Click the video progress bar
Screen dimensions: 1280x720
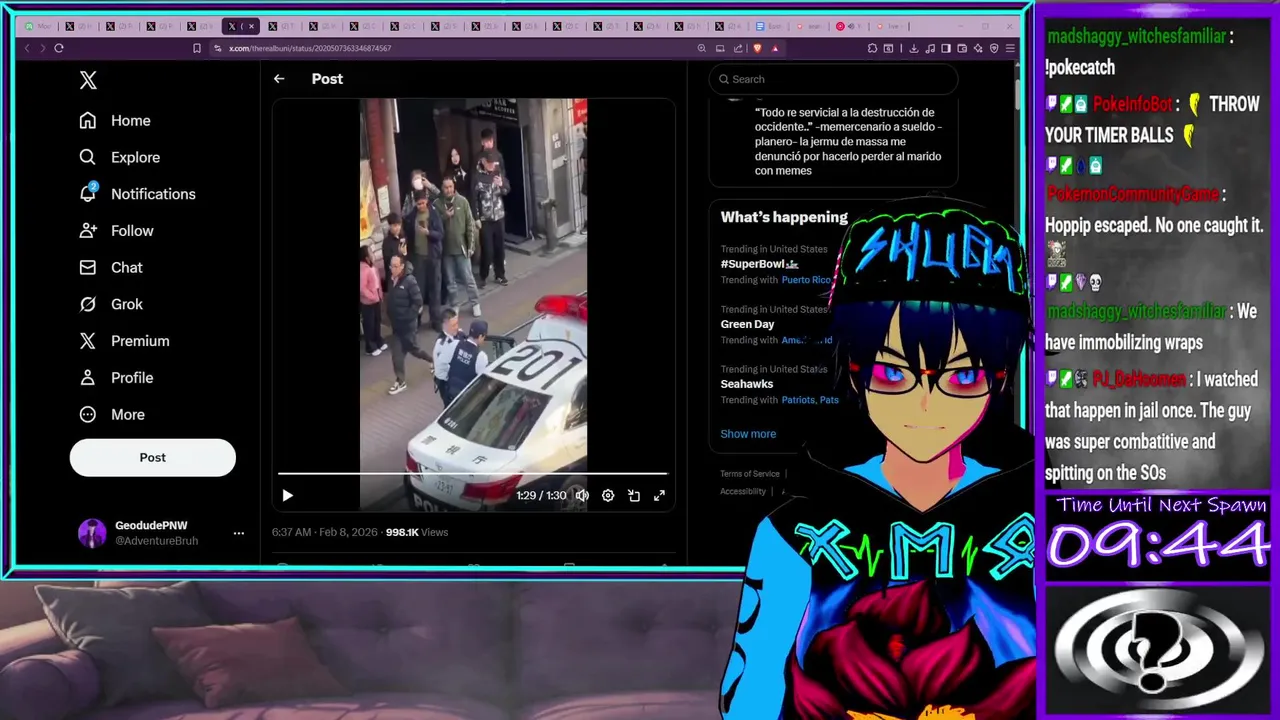472,473
